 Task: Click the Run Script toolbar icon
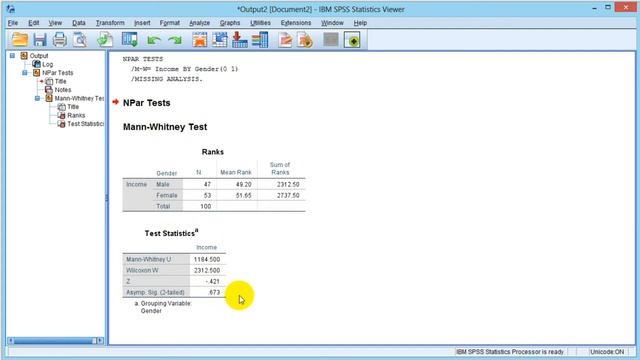tap(305, 40)
